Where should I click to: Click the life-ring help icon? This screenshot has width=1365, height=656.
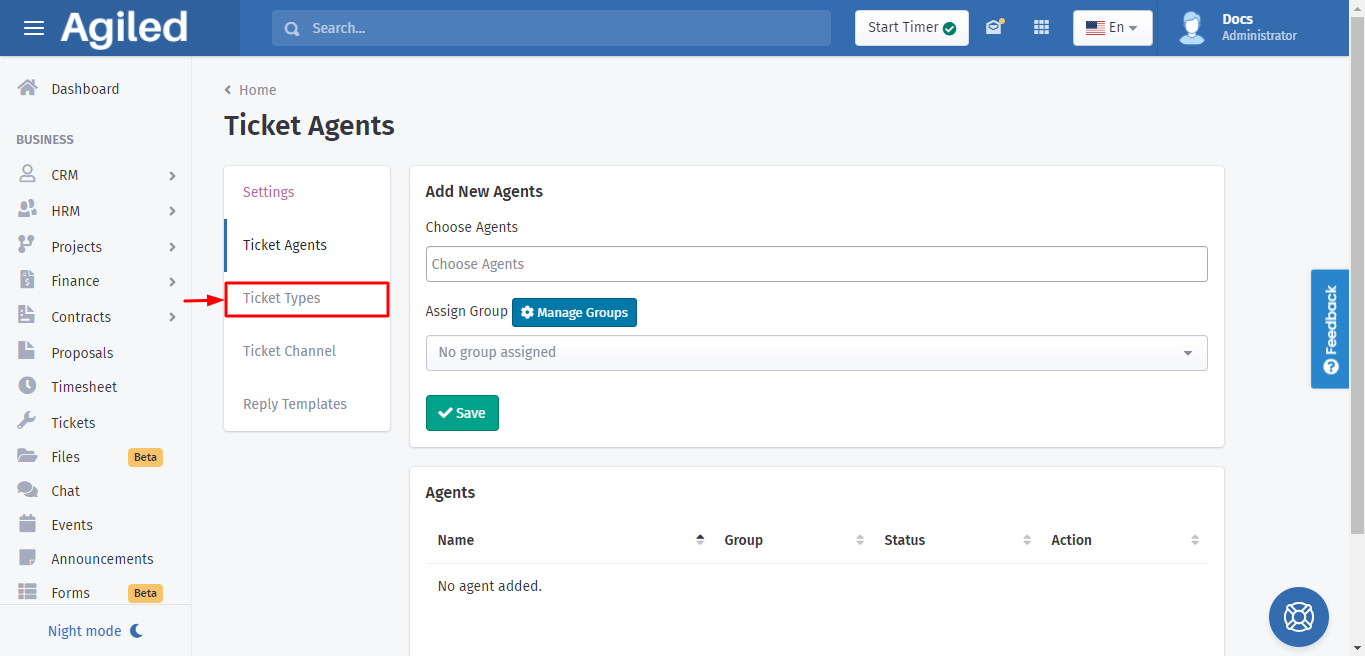tap(1298, 616)
